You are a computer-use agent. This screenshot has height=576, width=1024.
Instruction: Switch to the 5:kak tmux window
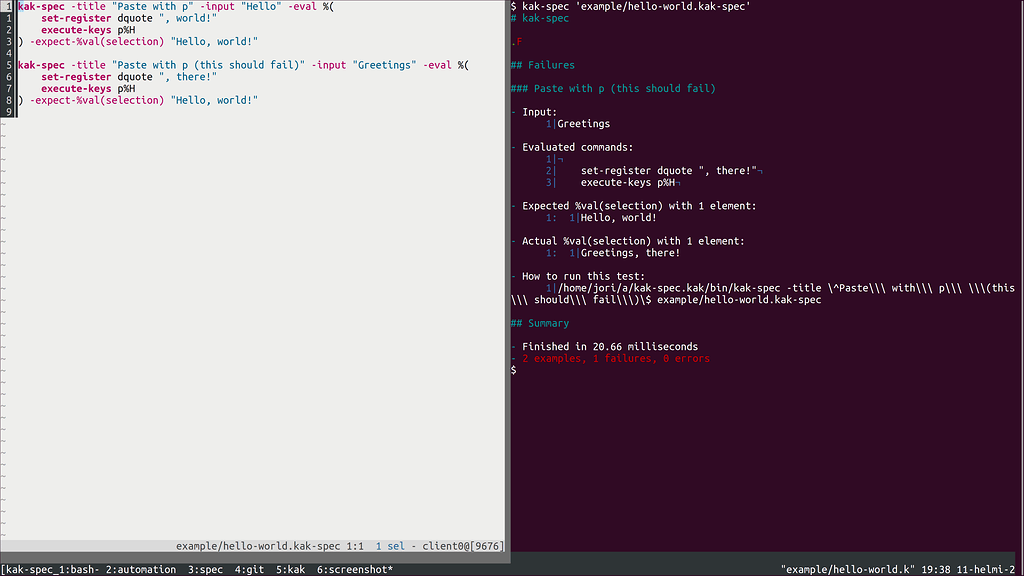click(289, 569)
